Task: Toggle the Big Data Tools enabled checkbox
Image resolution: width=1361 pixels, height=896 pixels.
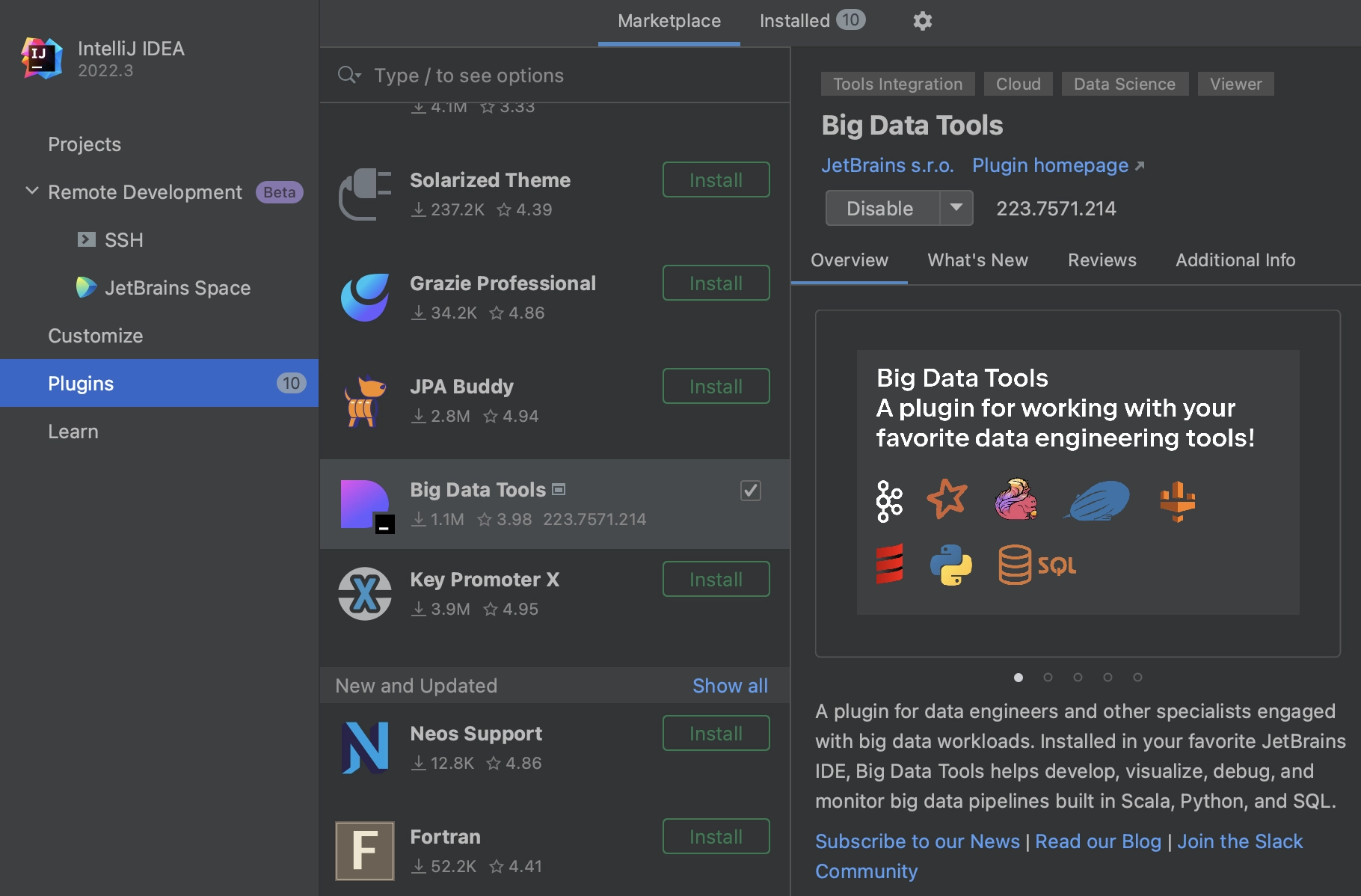Action: click(x=751, y=491)
